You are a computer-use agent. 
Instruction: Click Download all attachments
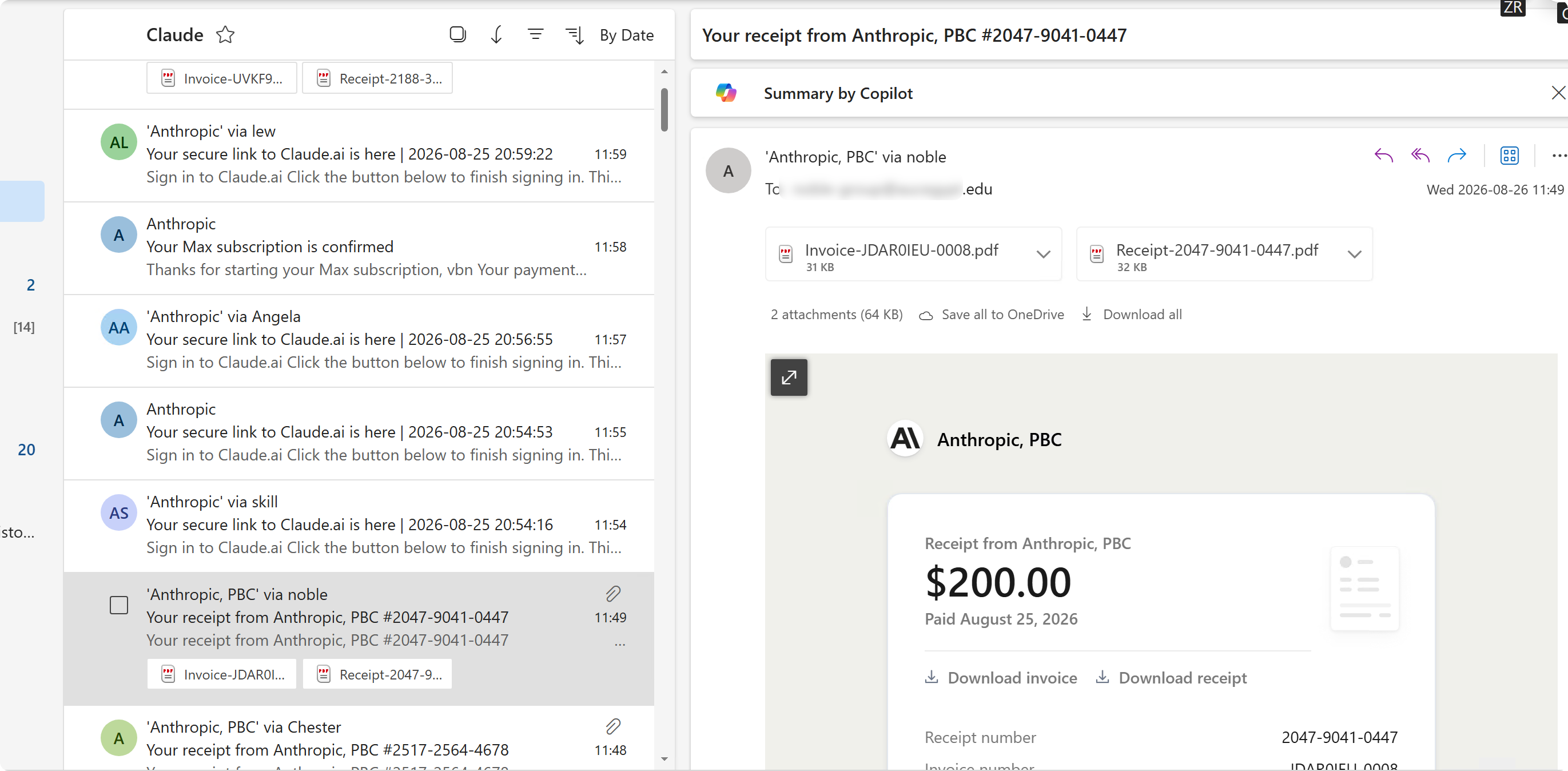[1132, 314]
